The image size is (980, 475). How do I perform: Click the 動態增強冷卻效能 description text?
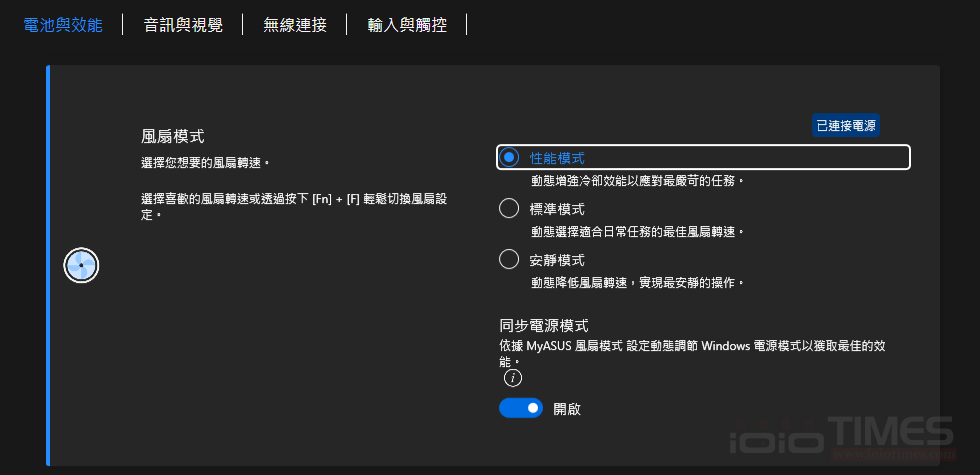637,181
